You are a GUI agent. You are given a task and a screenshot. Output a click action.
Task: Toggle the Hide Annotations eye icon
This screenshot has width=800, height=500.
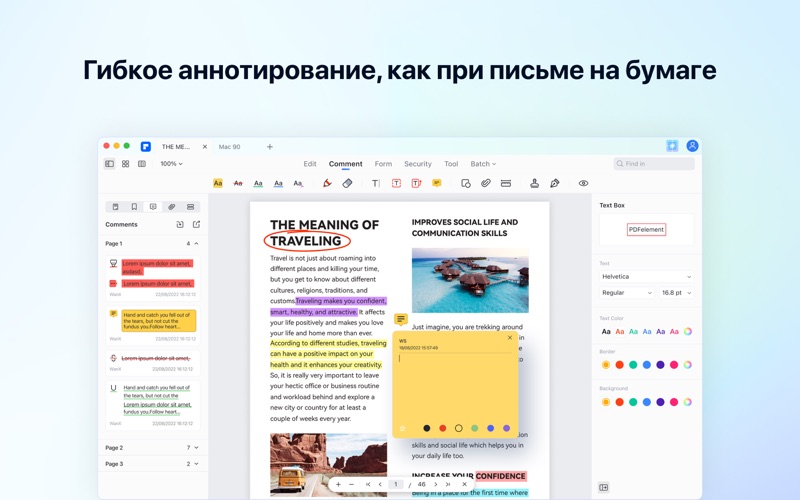pos(583,183)
